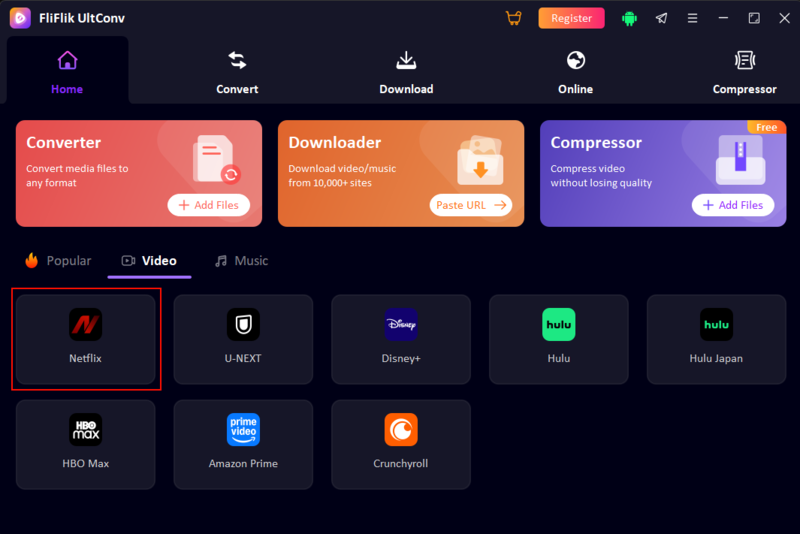The height and width of the screenshot is (534, 800).
Task: Click Add Files on the Compressor card
Action: [x=733, y=205]
